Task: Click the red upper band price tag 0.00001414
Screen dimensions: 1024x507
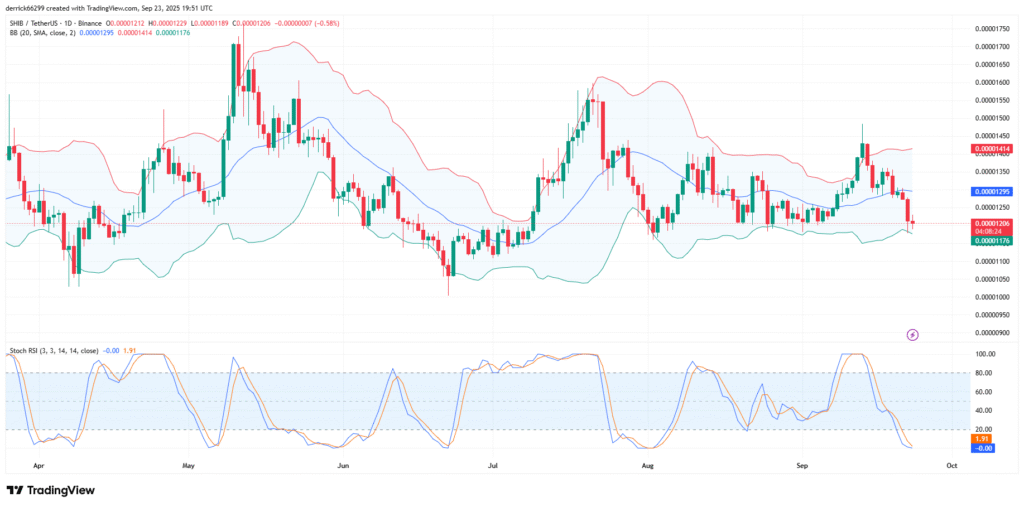Action: pyautogui.click(x=994, y=149)
